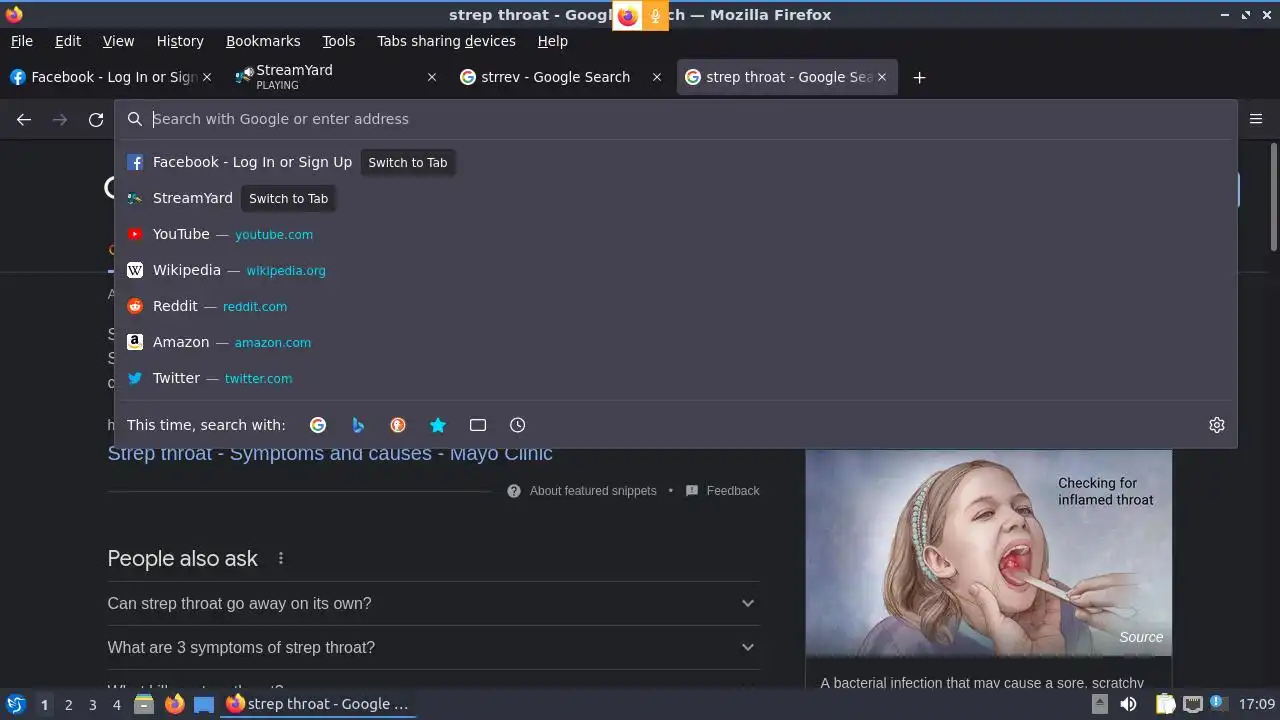
Task: Close the strrev Google Search tab
Action: 657,77
